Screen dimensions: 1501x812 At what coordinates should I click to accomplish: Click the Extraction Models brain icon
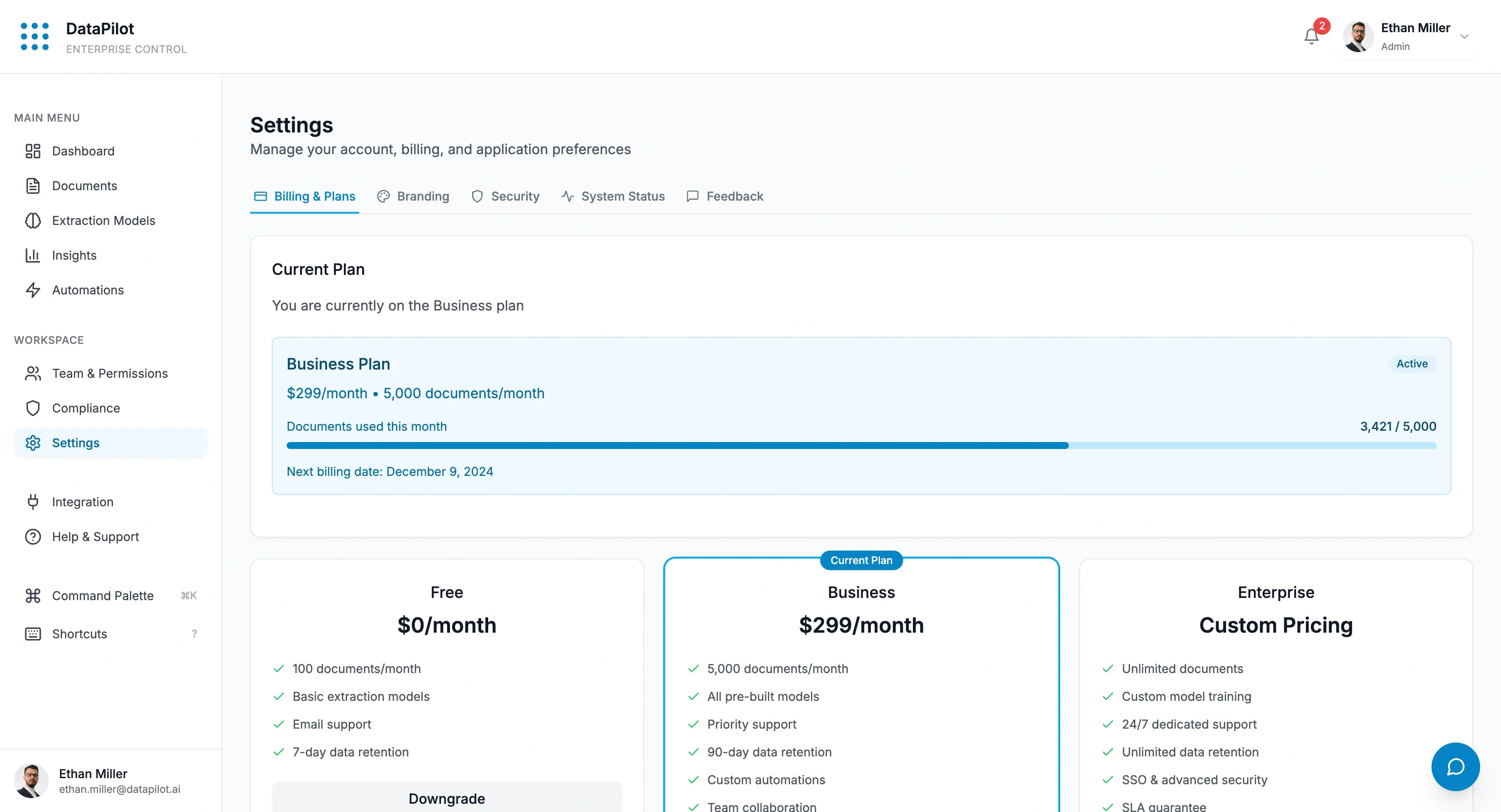(33, 221)
